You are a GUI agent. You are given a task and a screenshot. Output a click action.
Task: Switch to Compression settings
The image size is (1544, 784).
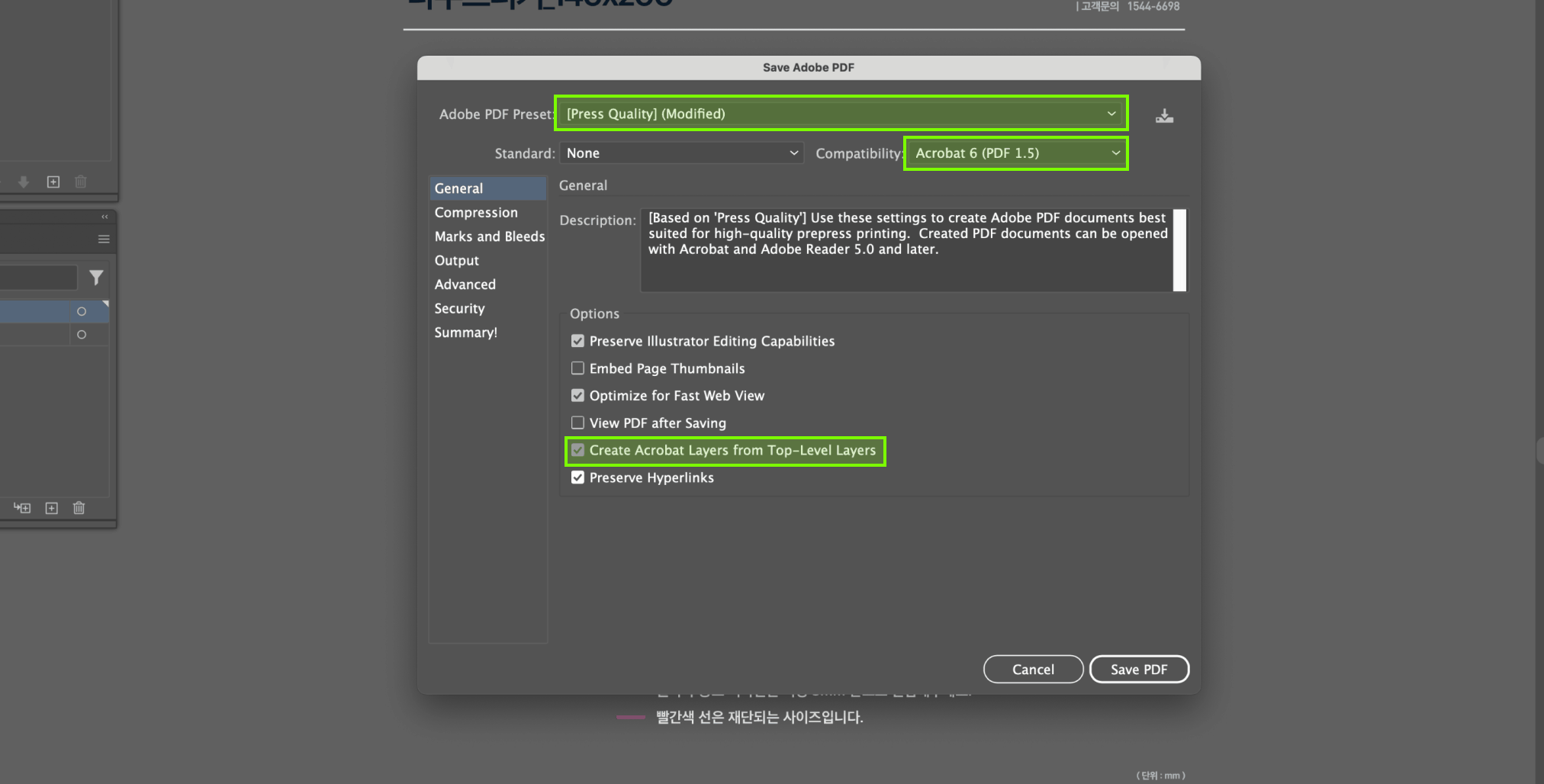coord(488,213)
